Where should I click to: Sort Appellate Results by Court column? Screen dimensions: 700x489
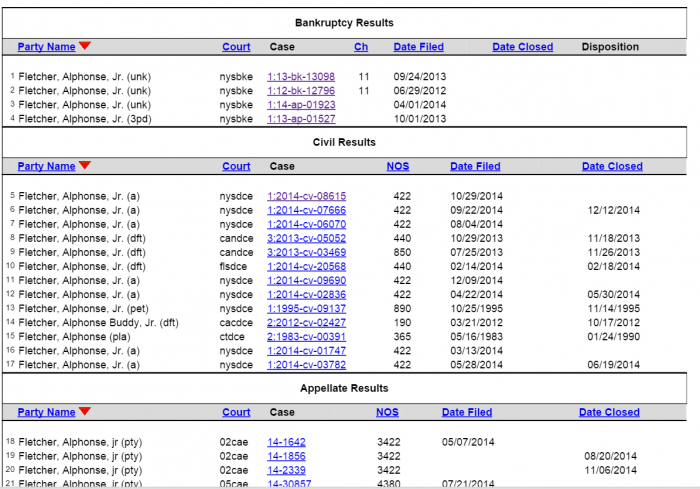pos(236,412)
